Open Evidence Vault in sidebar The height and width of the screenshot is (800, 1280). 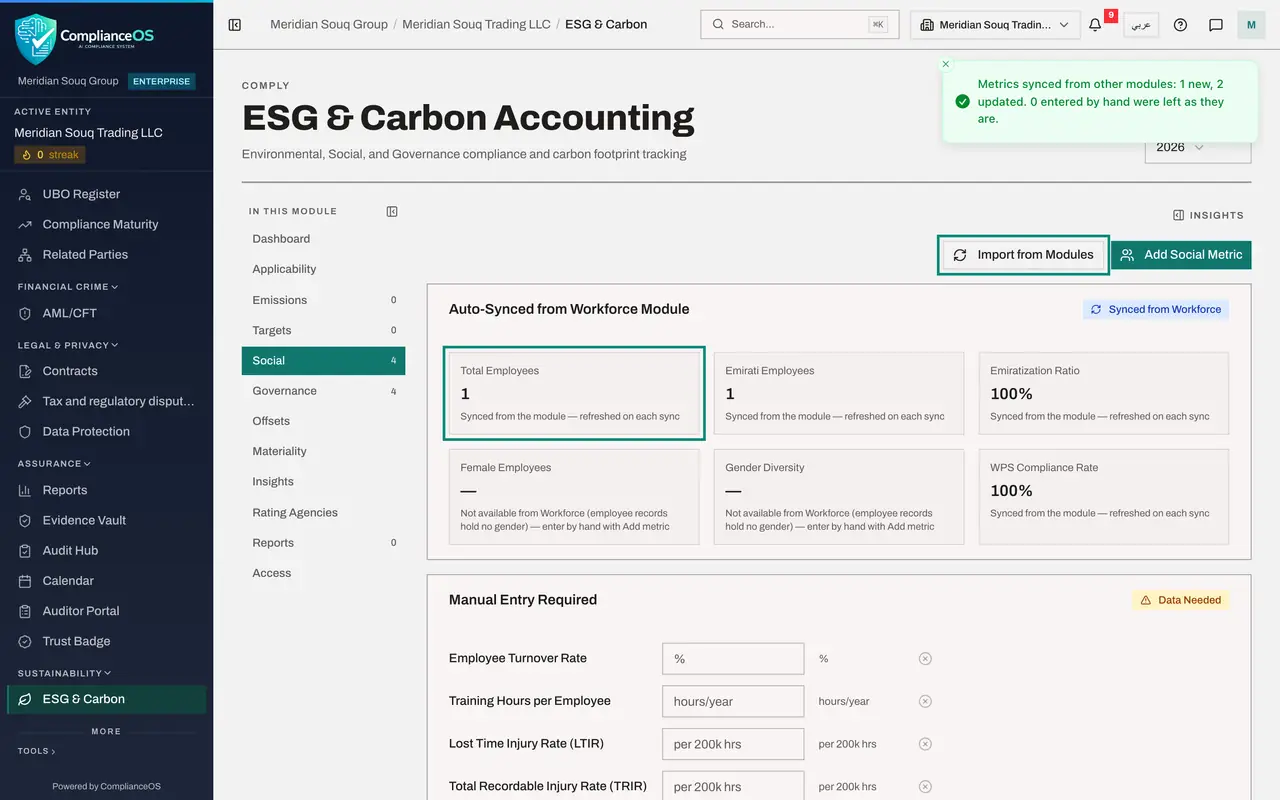point(106,520)
